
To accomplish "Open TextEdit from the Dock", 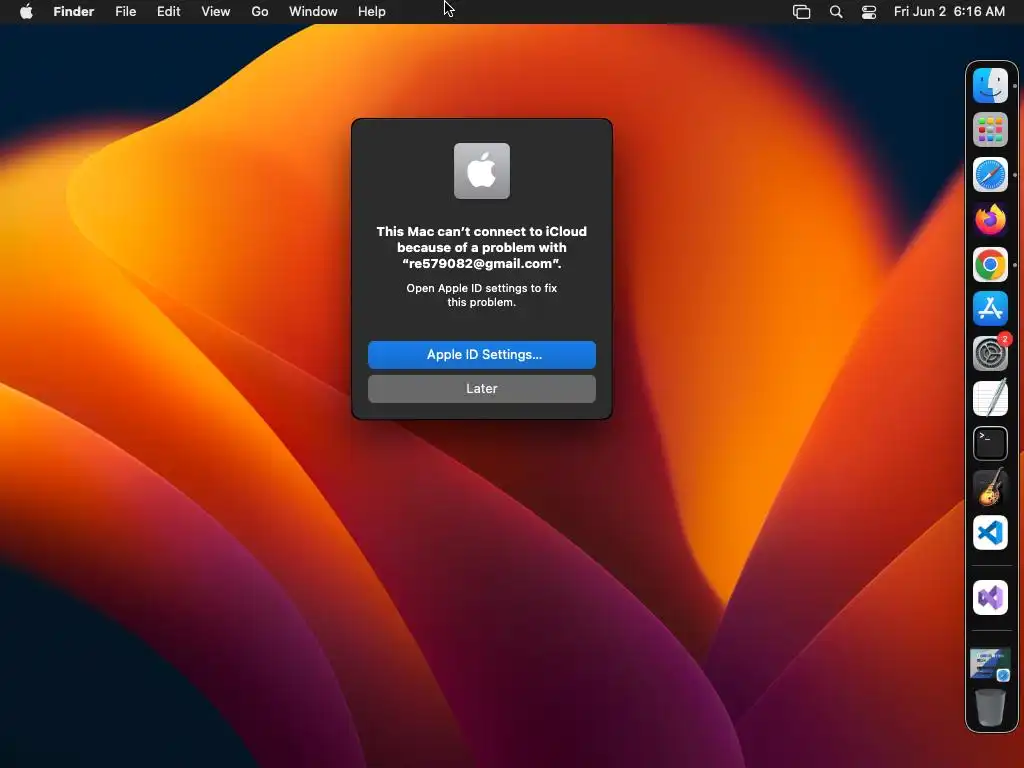I will coord(991,398).
